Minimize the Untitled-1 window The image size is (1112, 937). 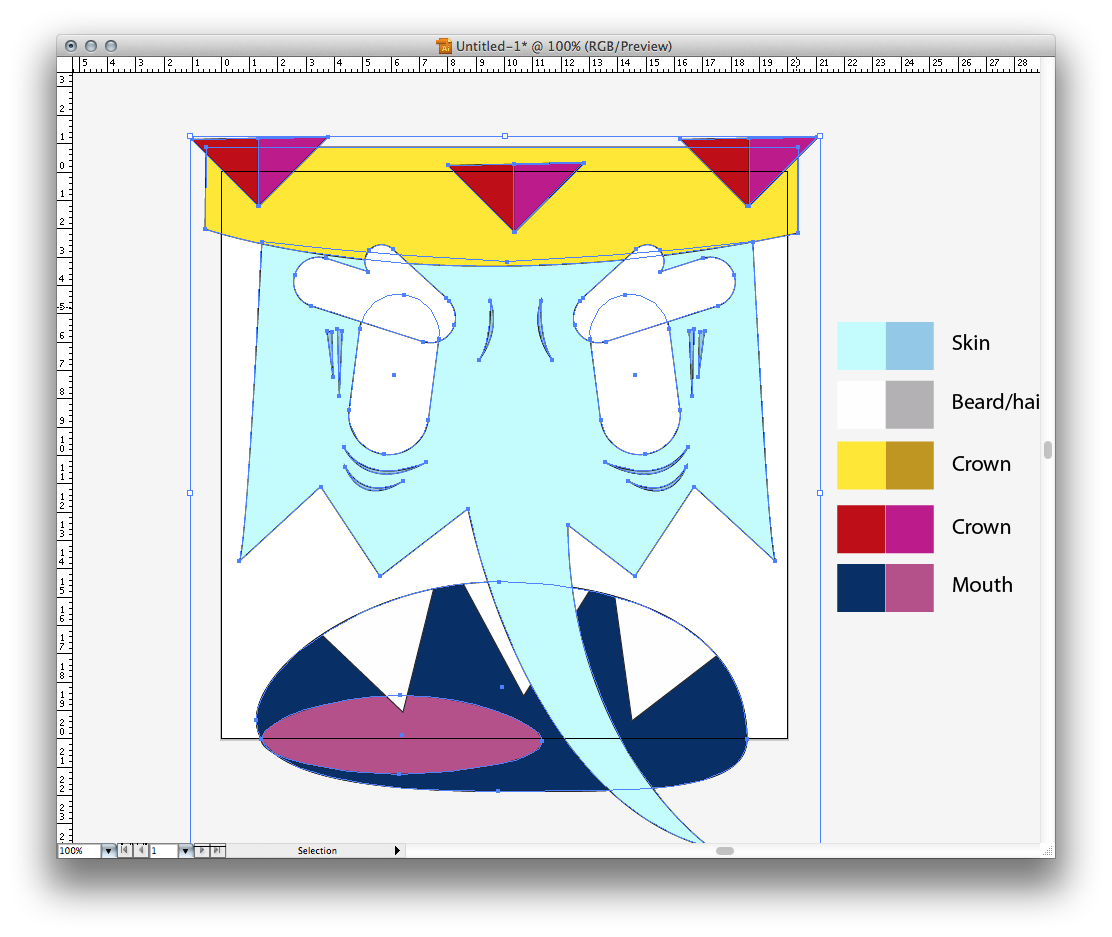[91, 46]
